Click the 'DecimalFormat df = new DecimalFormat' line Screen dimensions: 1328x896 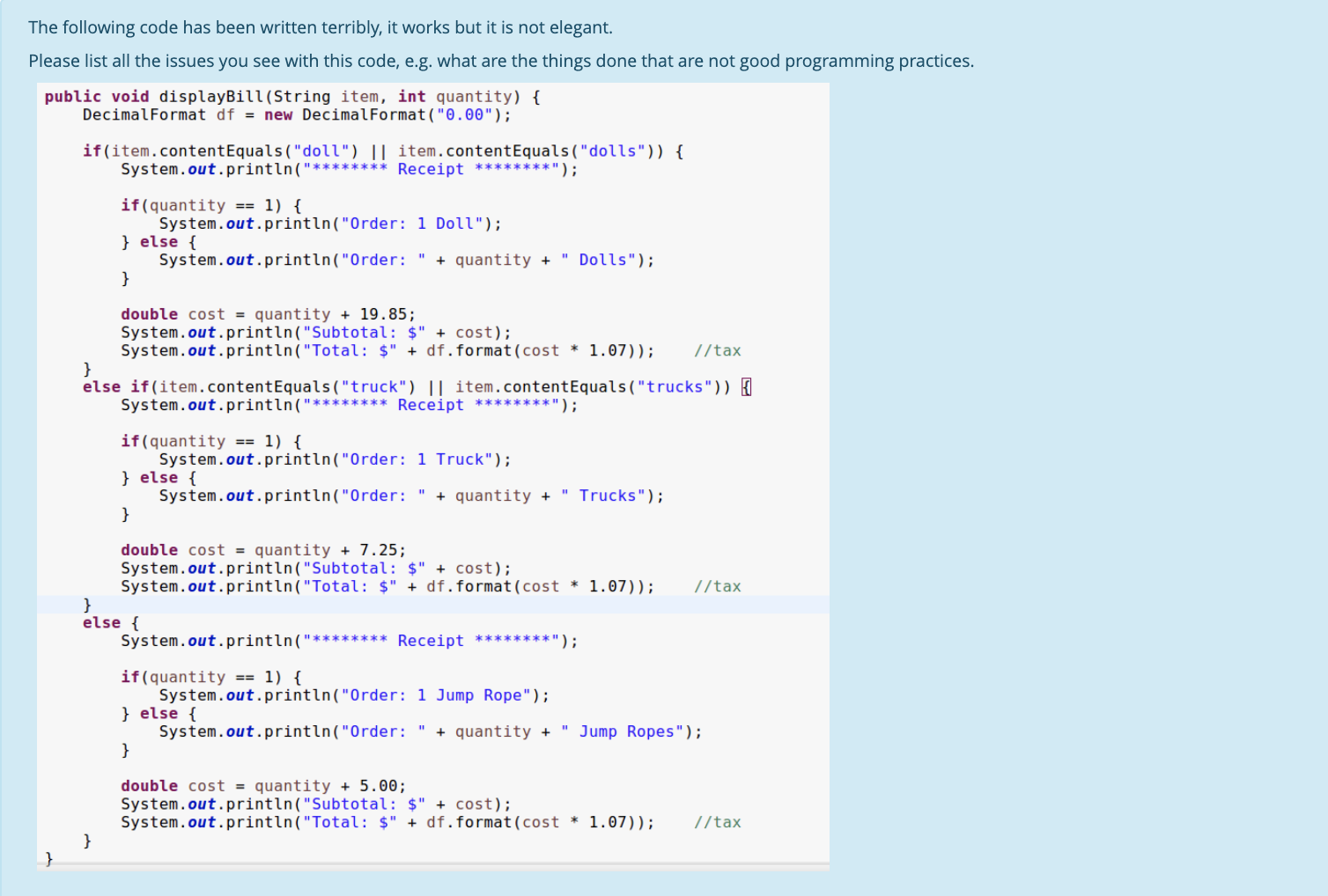297,115
